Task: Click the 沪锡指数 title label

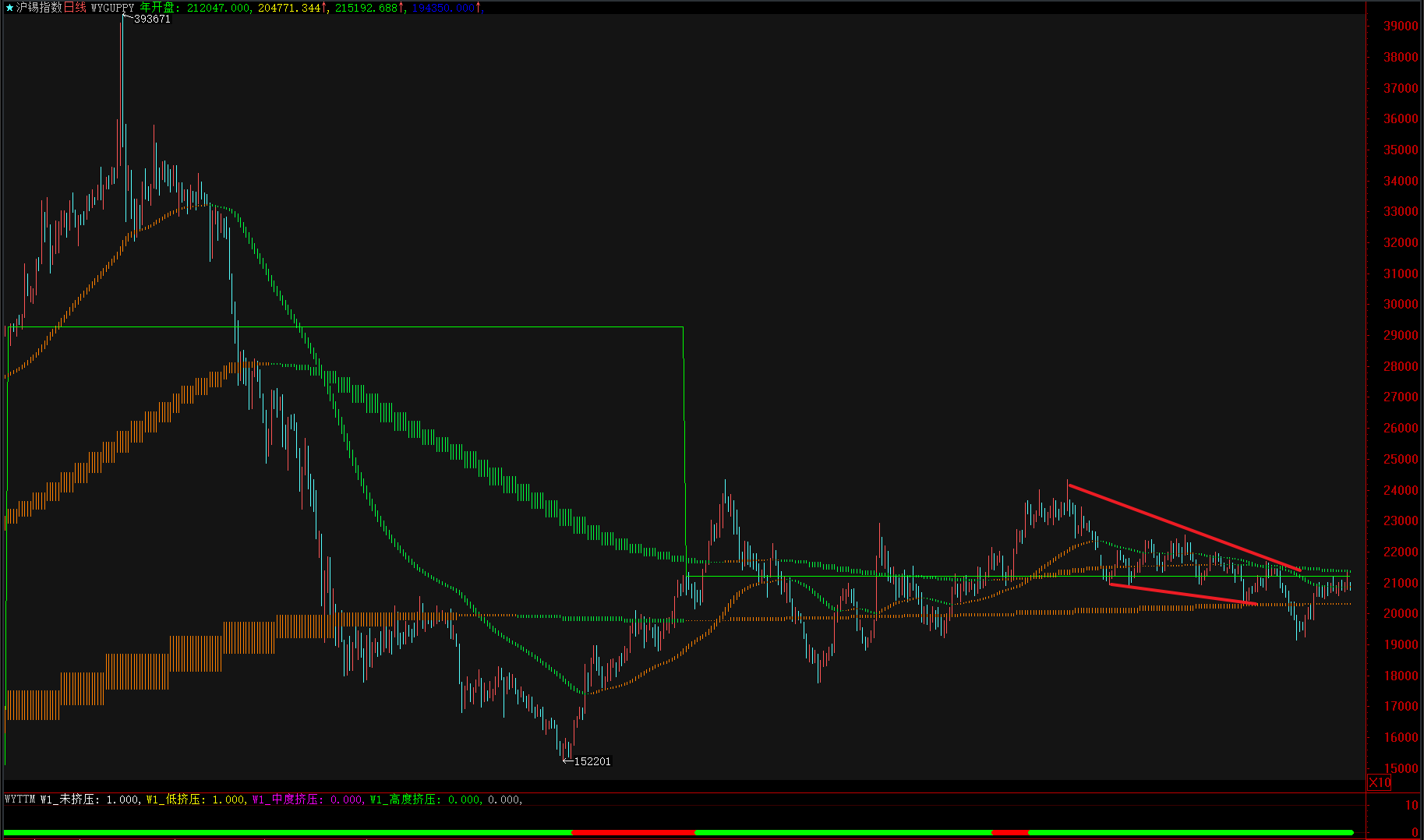Action: coord(38,8)
